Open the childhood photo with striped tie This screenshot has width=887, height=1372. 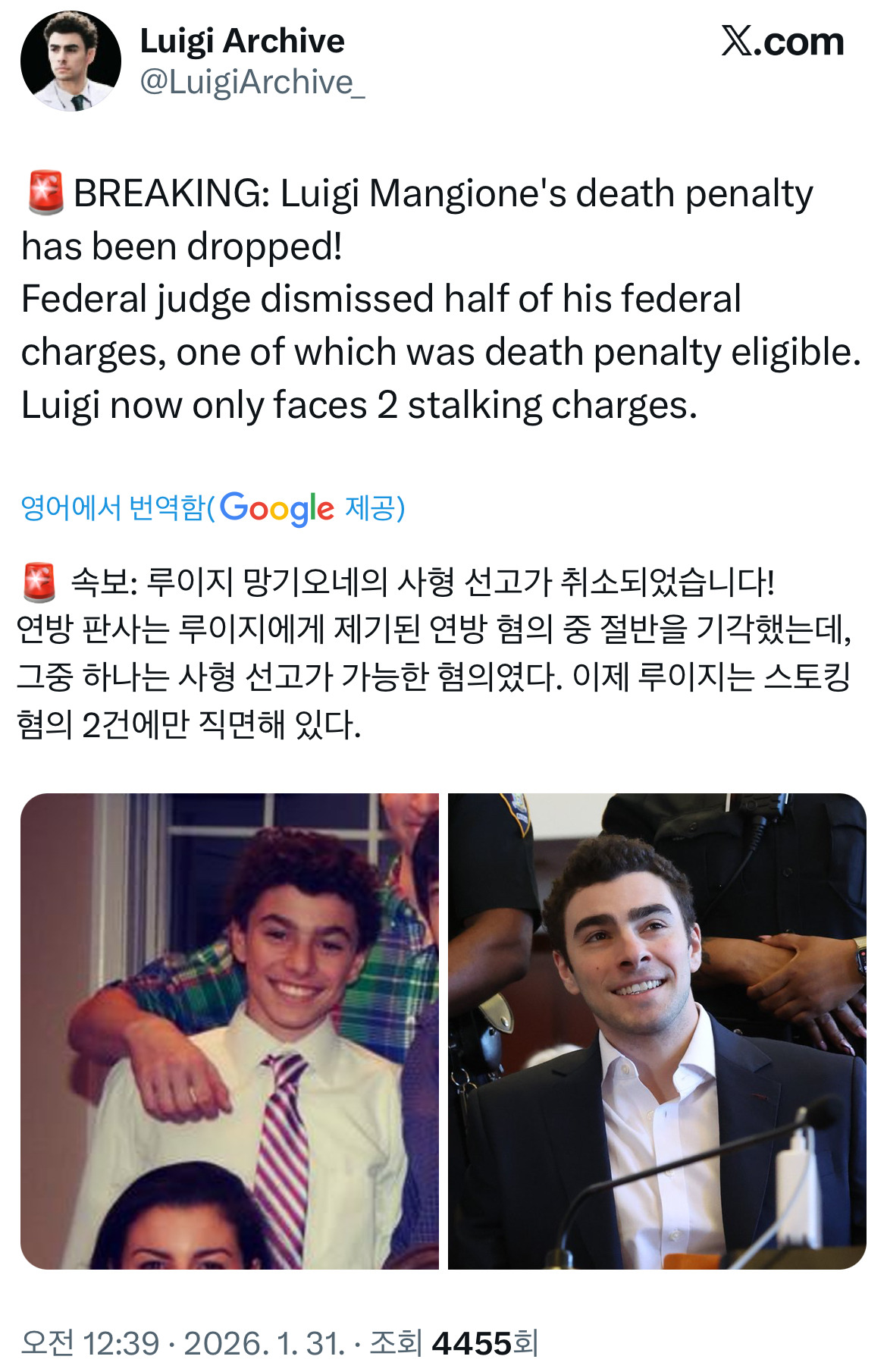(230, 1031)
